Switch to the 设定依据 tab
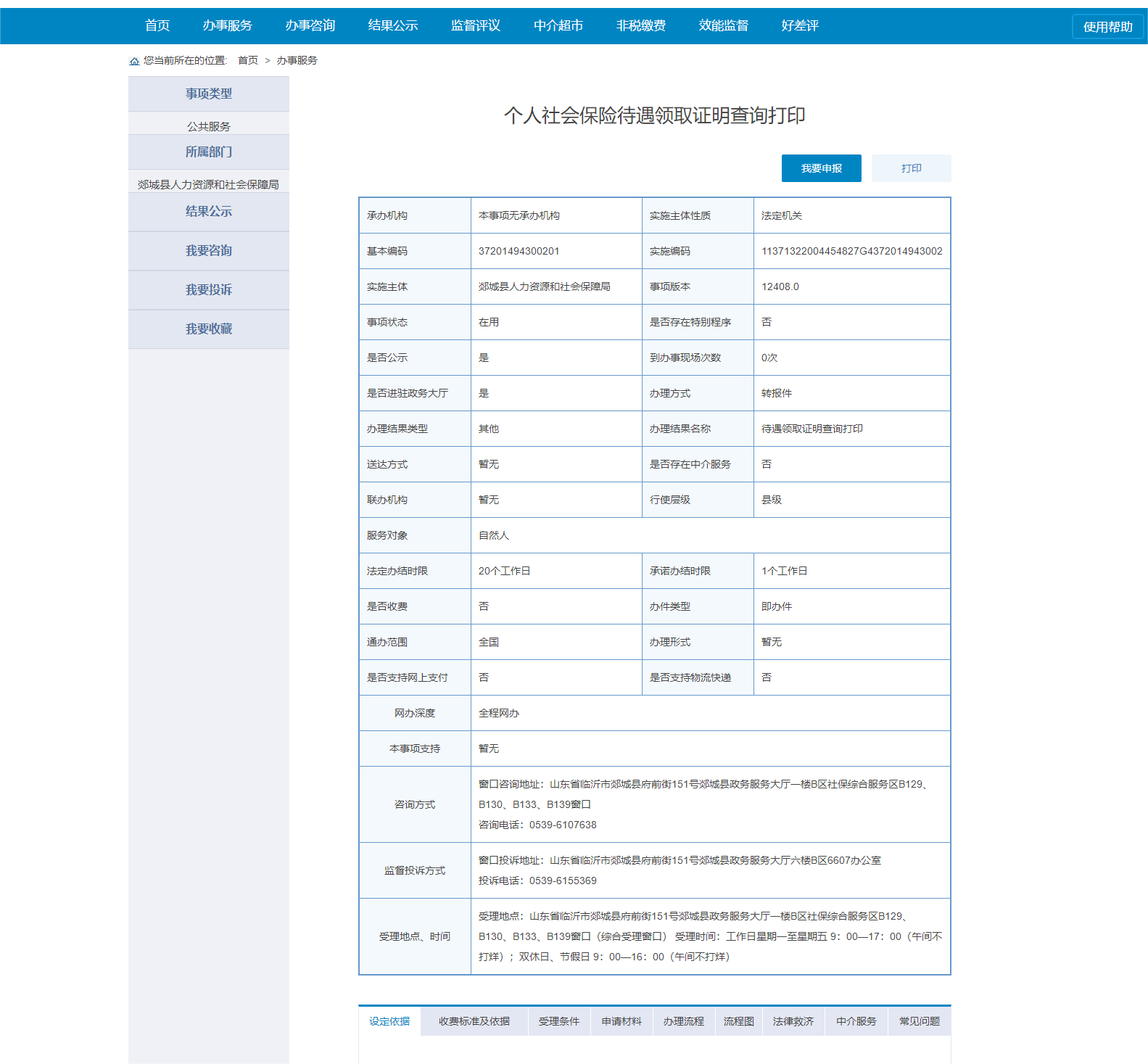This screenshot has width=1148, height=1064. 389,1021
